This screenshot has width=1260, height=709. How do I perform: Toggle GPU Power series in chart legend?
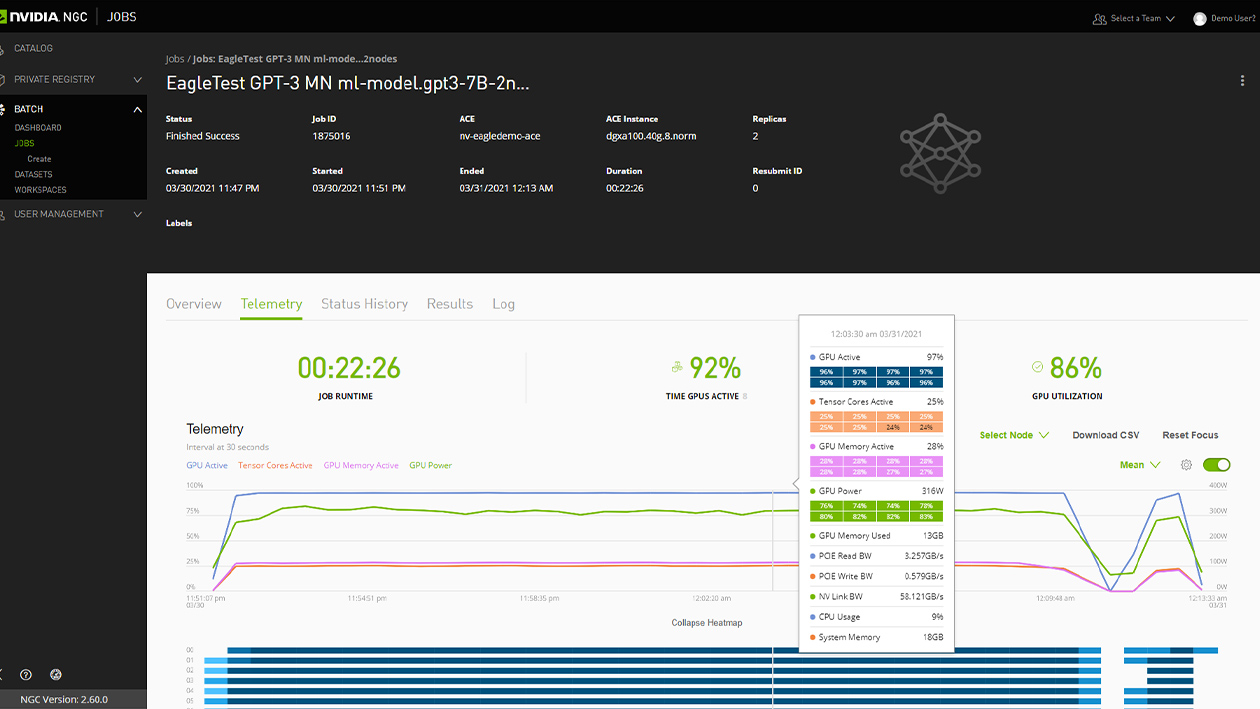430,465
